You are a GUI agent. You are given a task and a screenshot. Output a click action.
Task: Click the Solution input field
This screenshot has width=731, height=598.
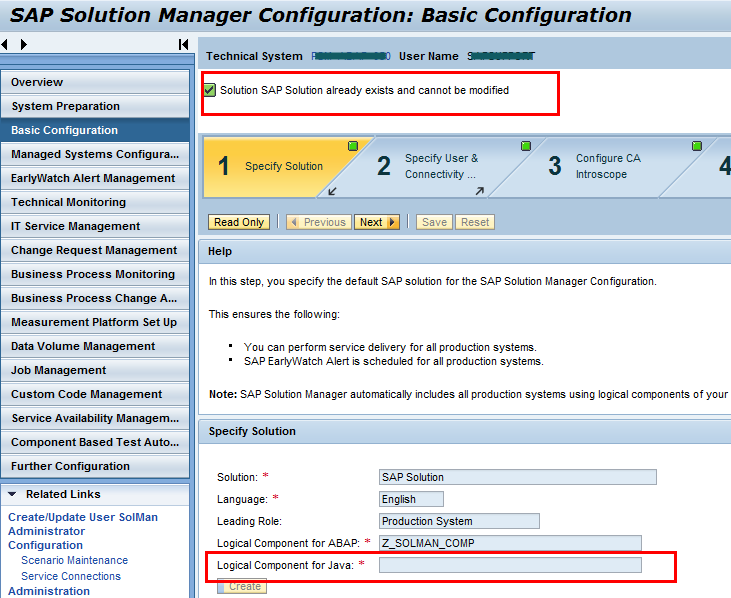pos(517,477)
